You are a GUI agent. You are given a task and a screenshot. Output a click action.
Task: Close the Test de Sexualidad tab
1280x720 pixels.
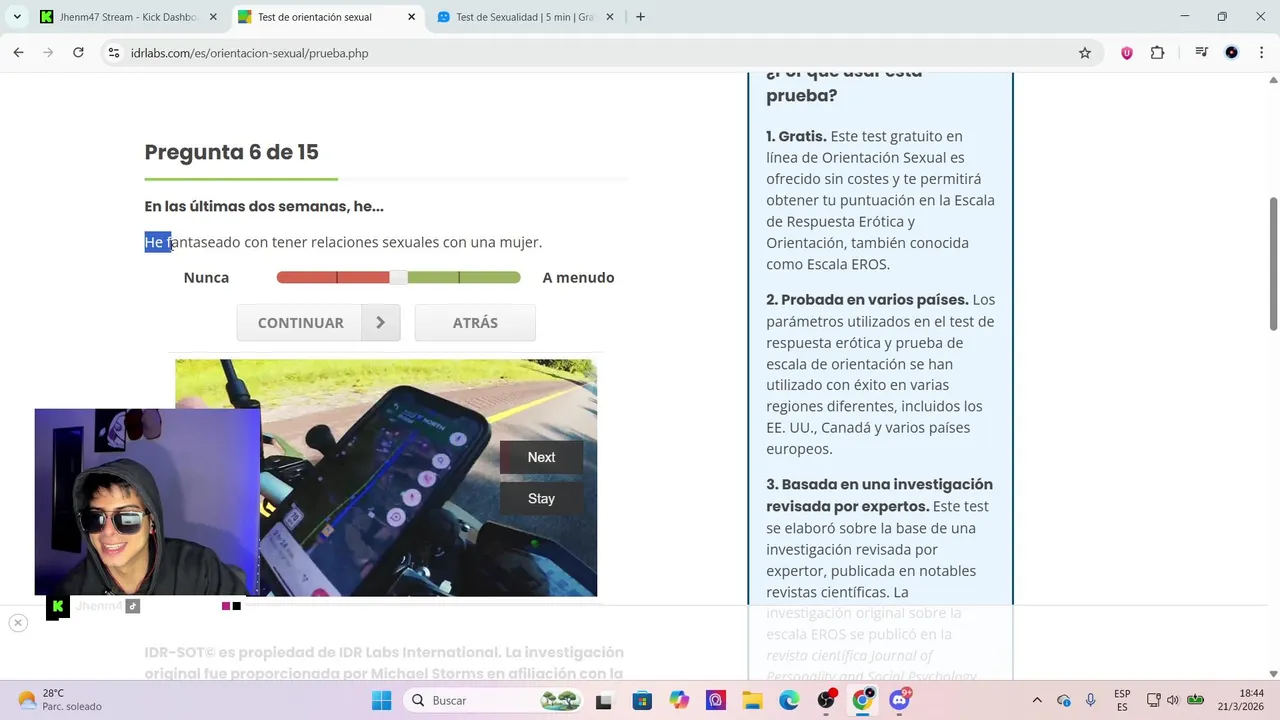point(610,17)
